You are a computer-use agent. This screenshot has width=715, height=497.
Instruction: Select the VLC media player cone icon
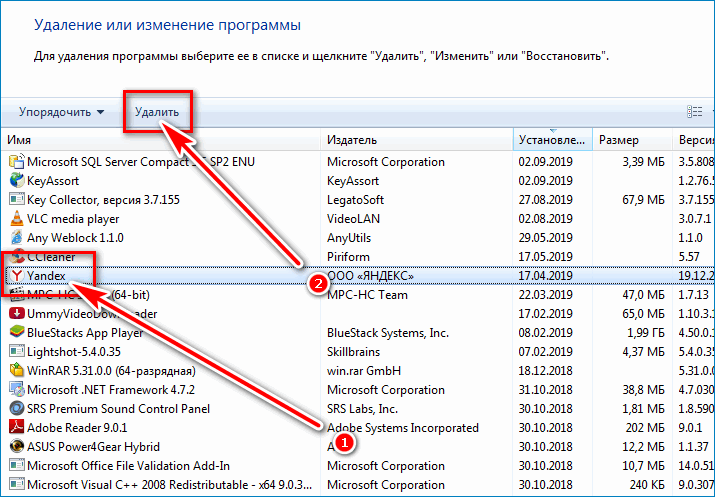[16, 219]
